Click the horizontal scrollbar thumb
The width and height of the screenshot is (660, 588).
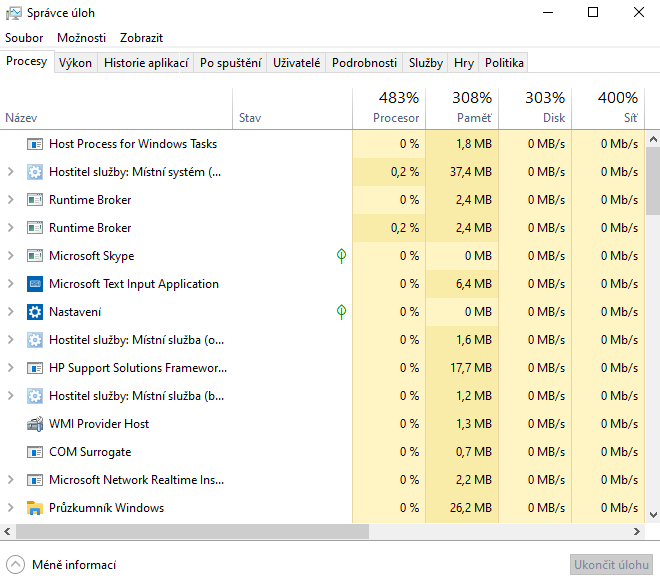point(192,532)
